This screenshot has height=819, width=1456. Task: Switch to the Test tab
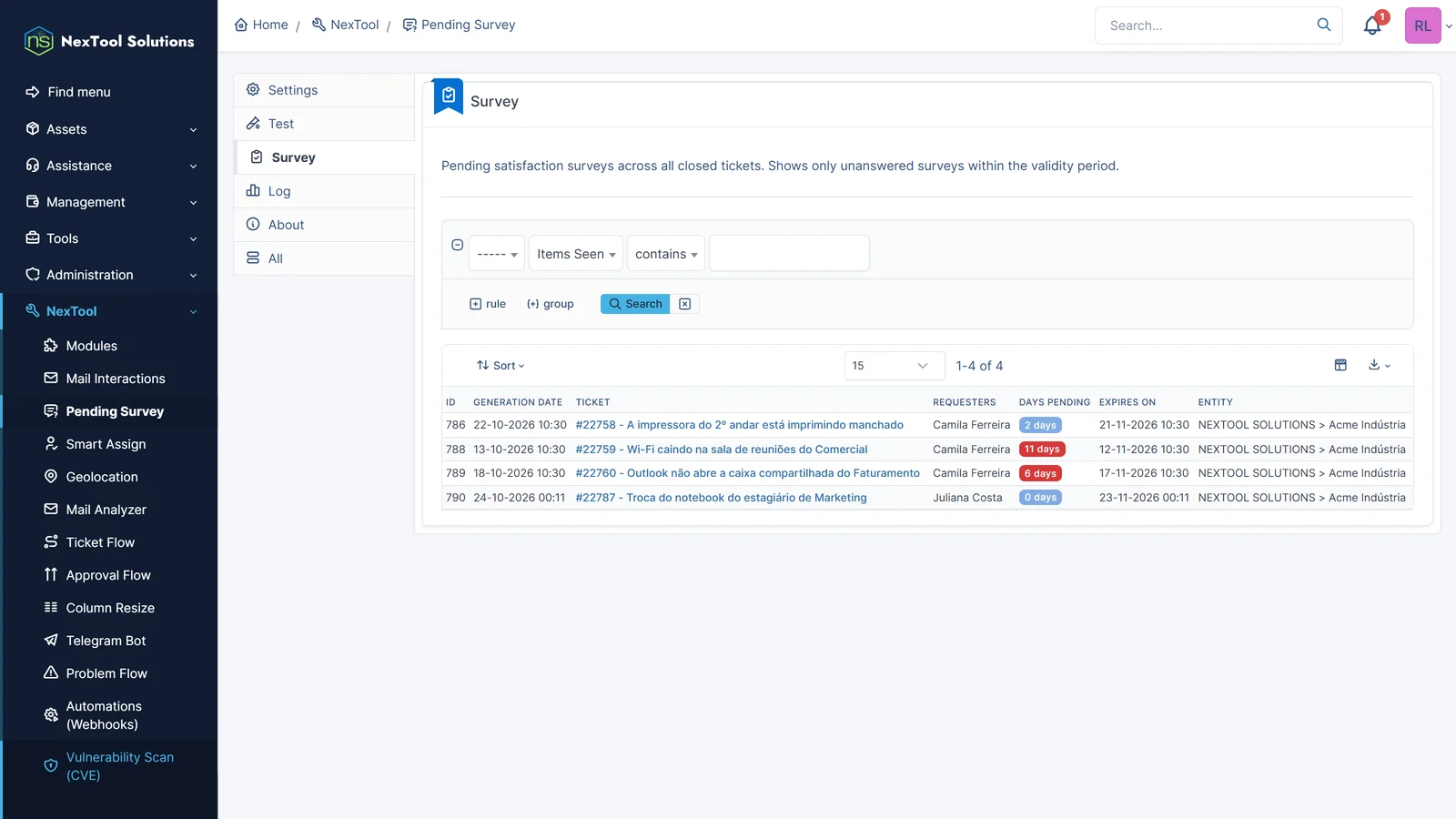click(x=324, y=124)
